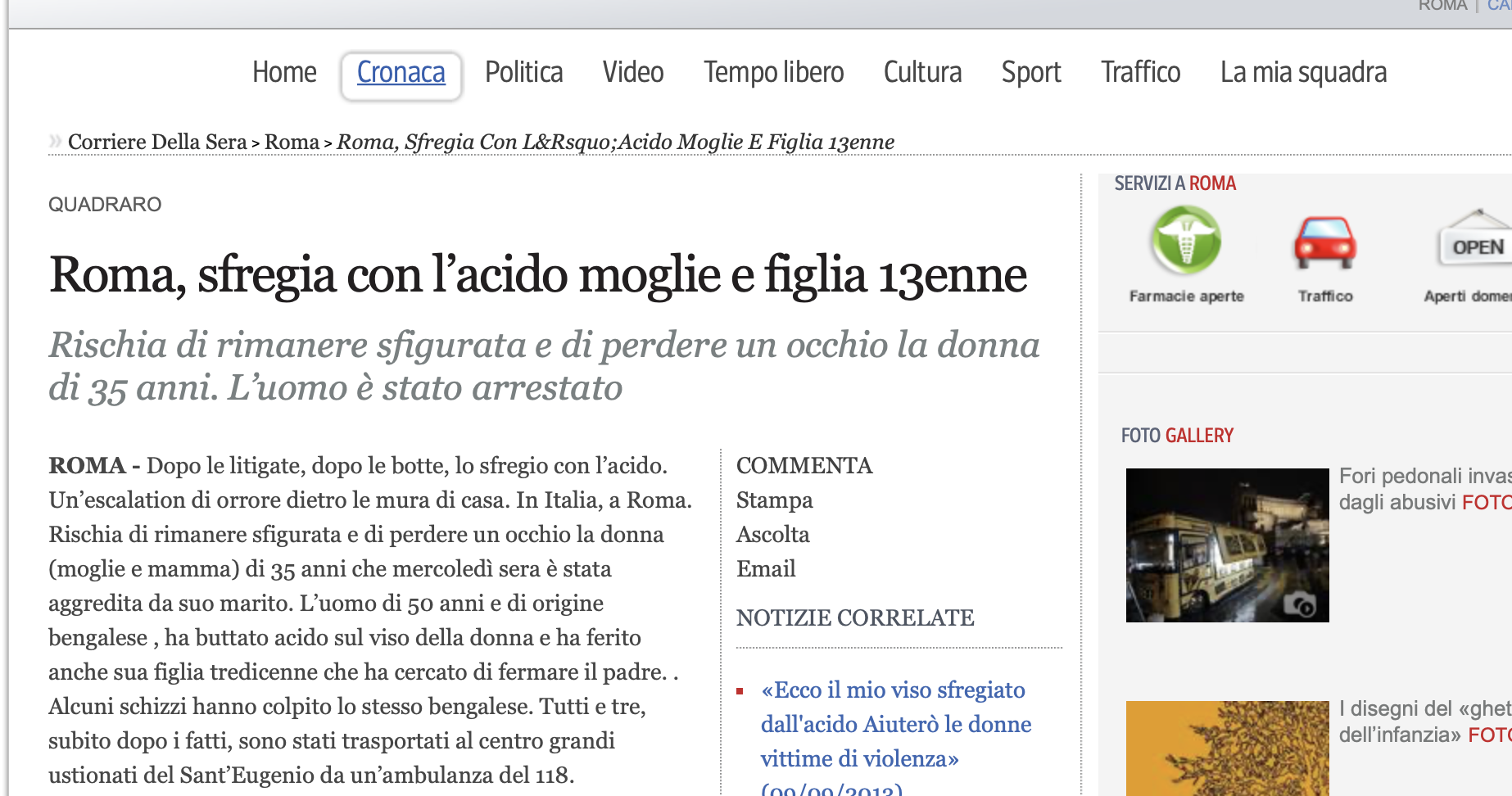
Task: Click the green Farmacie aperte icon
Action: [1186, 241]
